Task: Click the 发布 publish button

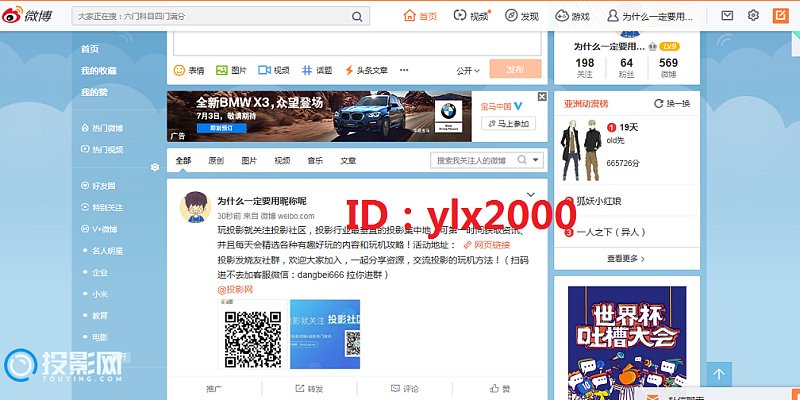Action: tap(515, 69)
